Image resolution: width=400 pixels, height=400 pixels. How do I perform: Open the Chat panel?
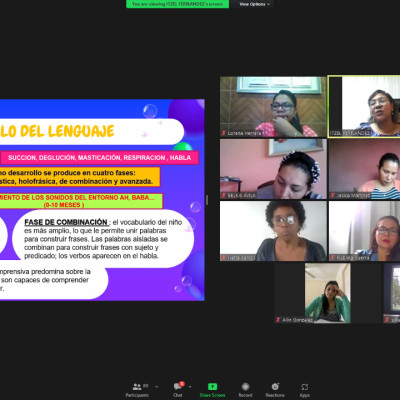point(177,390)
